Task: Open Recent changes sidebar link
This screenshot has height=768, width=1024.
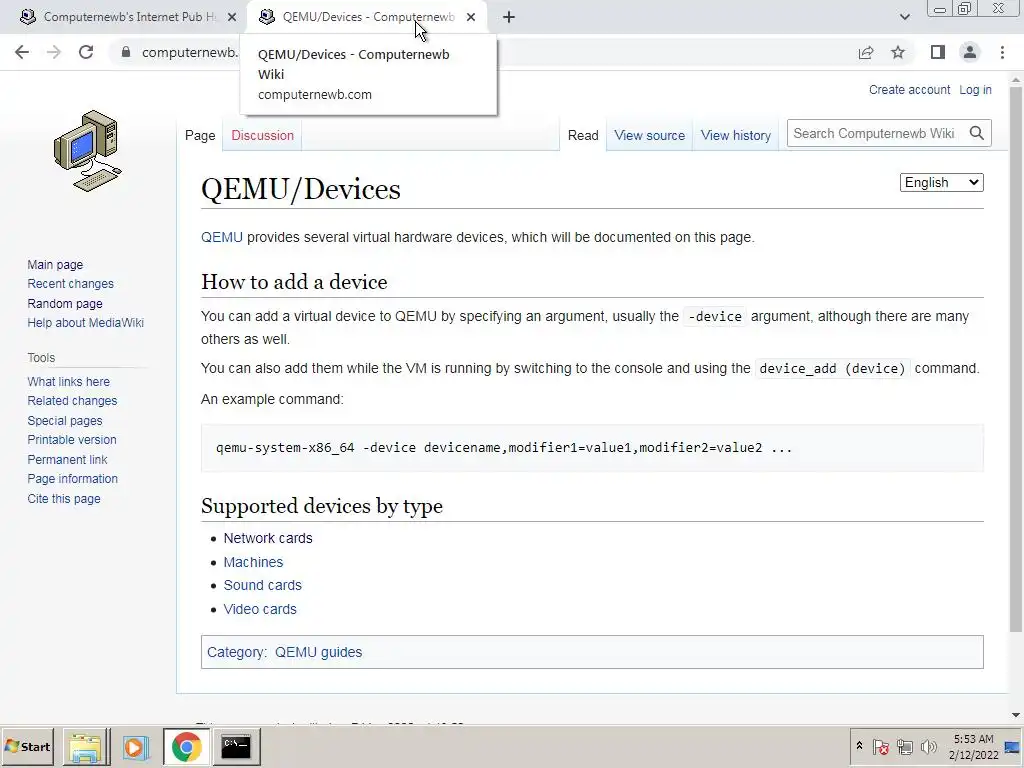Action: click(x=71, y=283)
